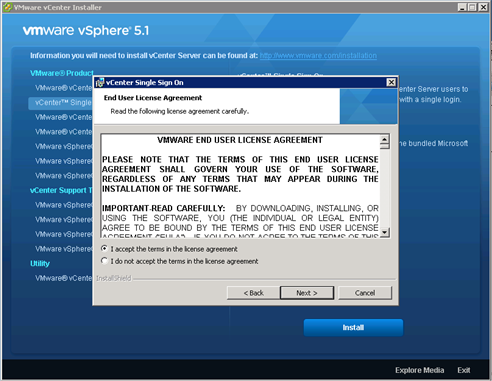Close the vCenter Single Sign On dialog
Image resolution: width=492 pixels, height=381 pixels.
coord(391,82)
